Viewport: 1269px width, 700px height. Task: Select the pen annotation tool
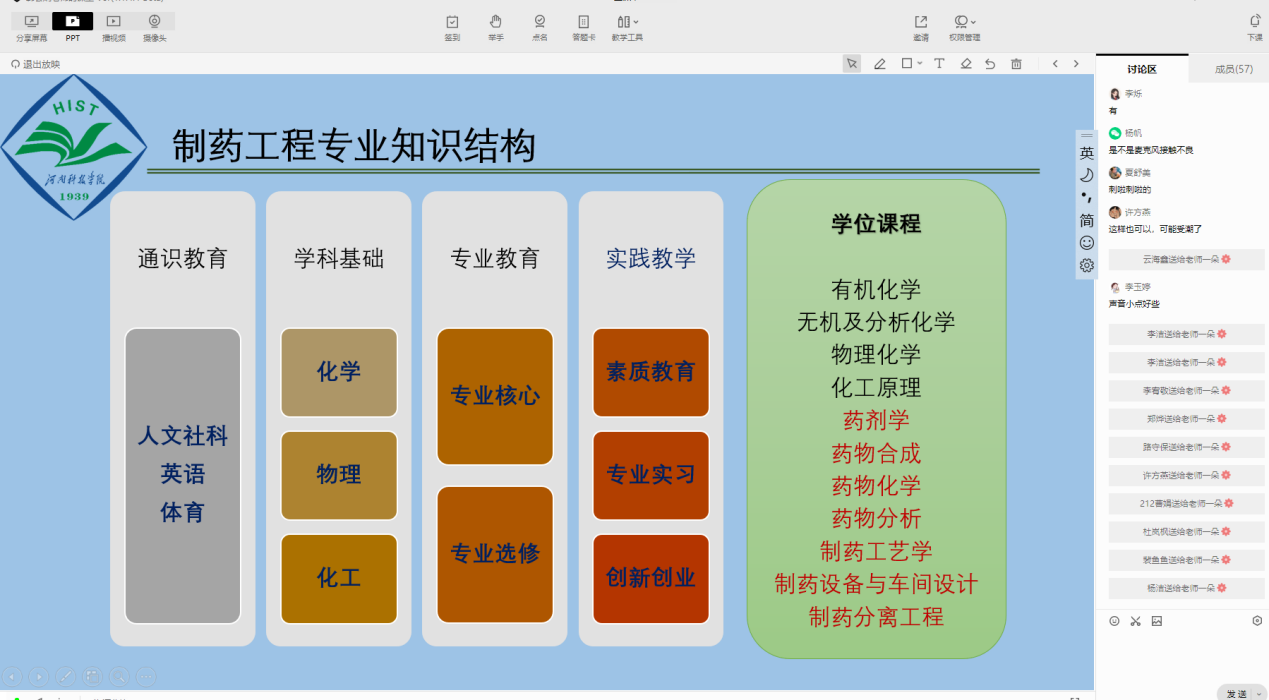tap(880, 63)
